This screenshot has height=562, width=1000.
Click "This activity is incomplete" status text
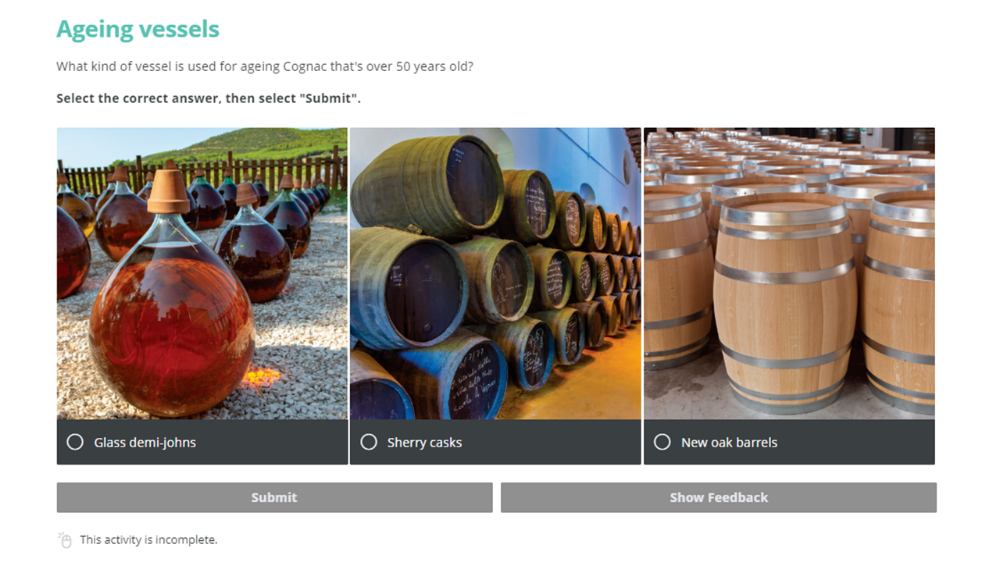pyautogui.click(x=148, y=540)
